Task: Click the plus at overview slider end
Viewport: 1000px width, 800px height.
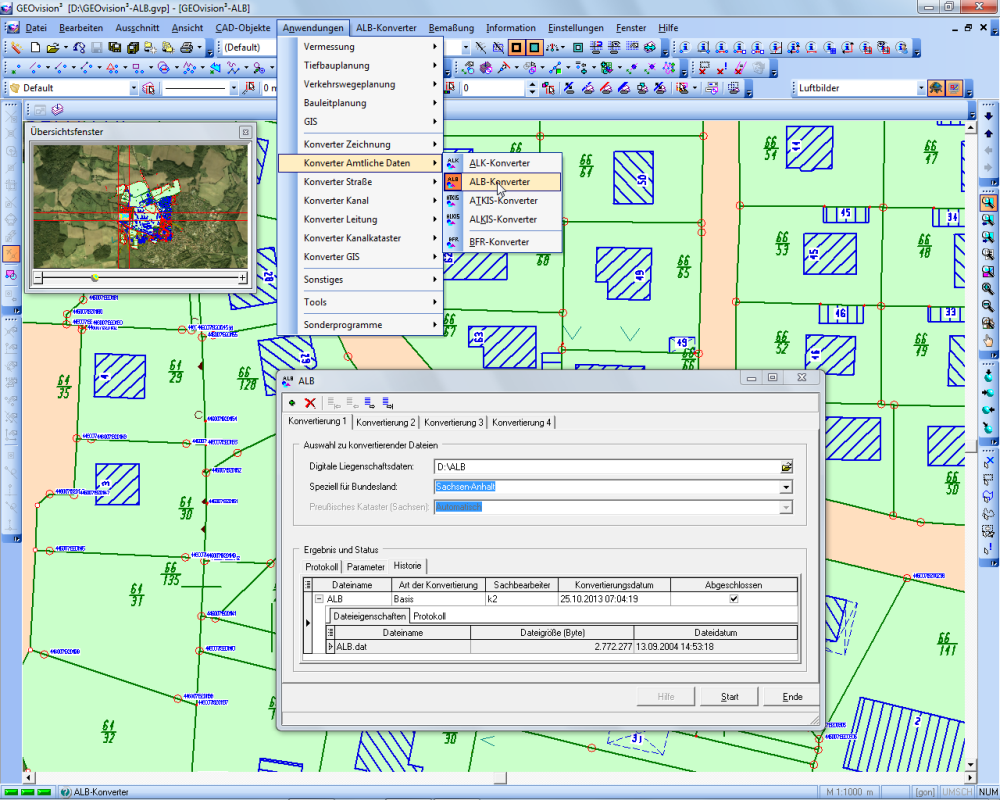Action: (x=242, y=278)
